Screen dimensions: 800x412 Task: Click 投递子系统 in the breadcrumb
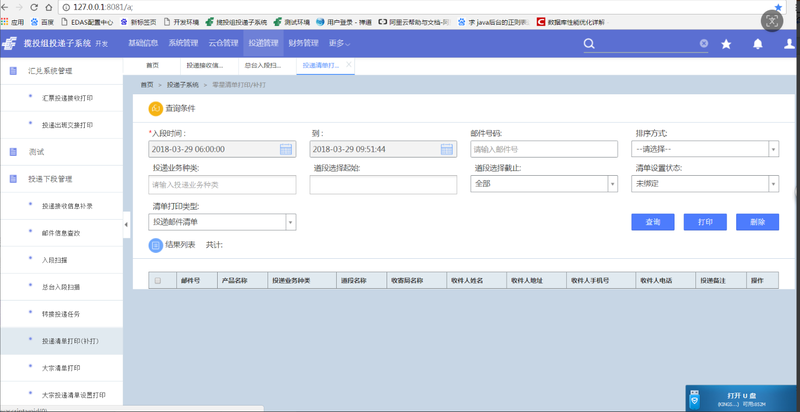pyautogui.click(x=183, y=85)
